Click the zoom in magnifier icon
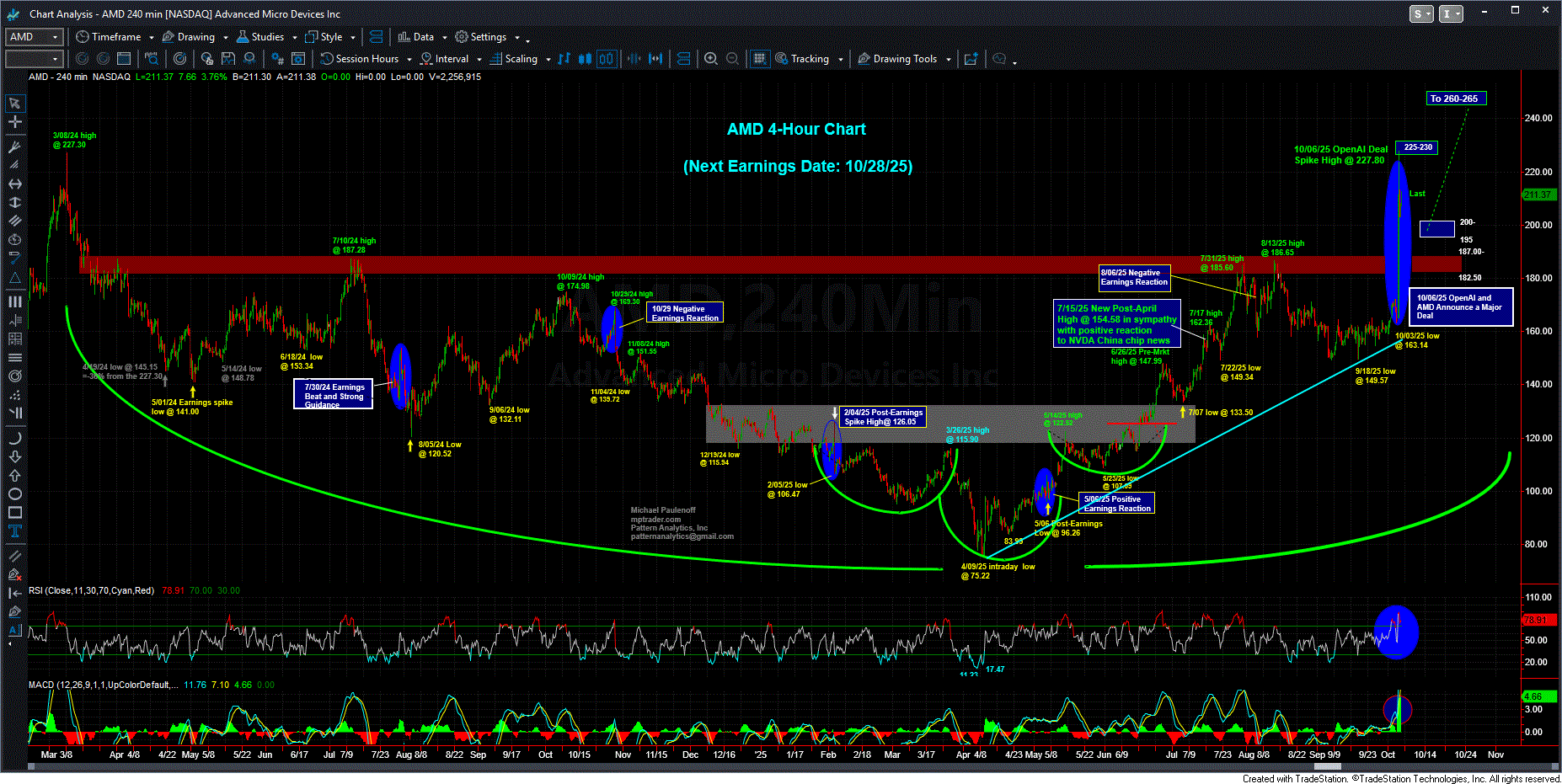 pyautogui.click(x=711, y=59)
